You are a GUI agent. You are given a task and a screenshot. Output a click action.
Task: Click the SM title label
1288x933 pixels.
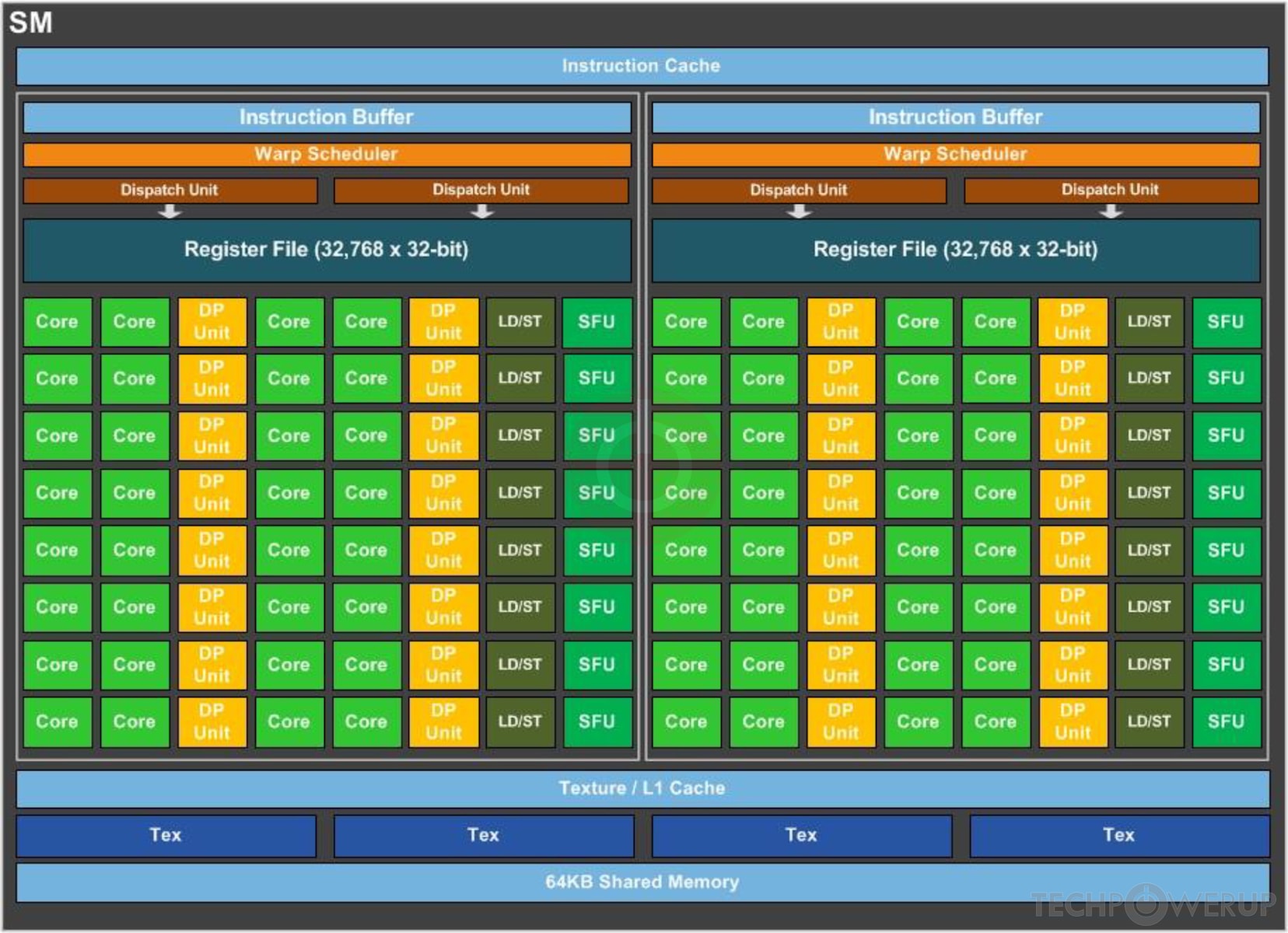point(33,22)
